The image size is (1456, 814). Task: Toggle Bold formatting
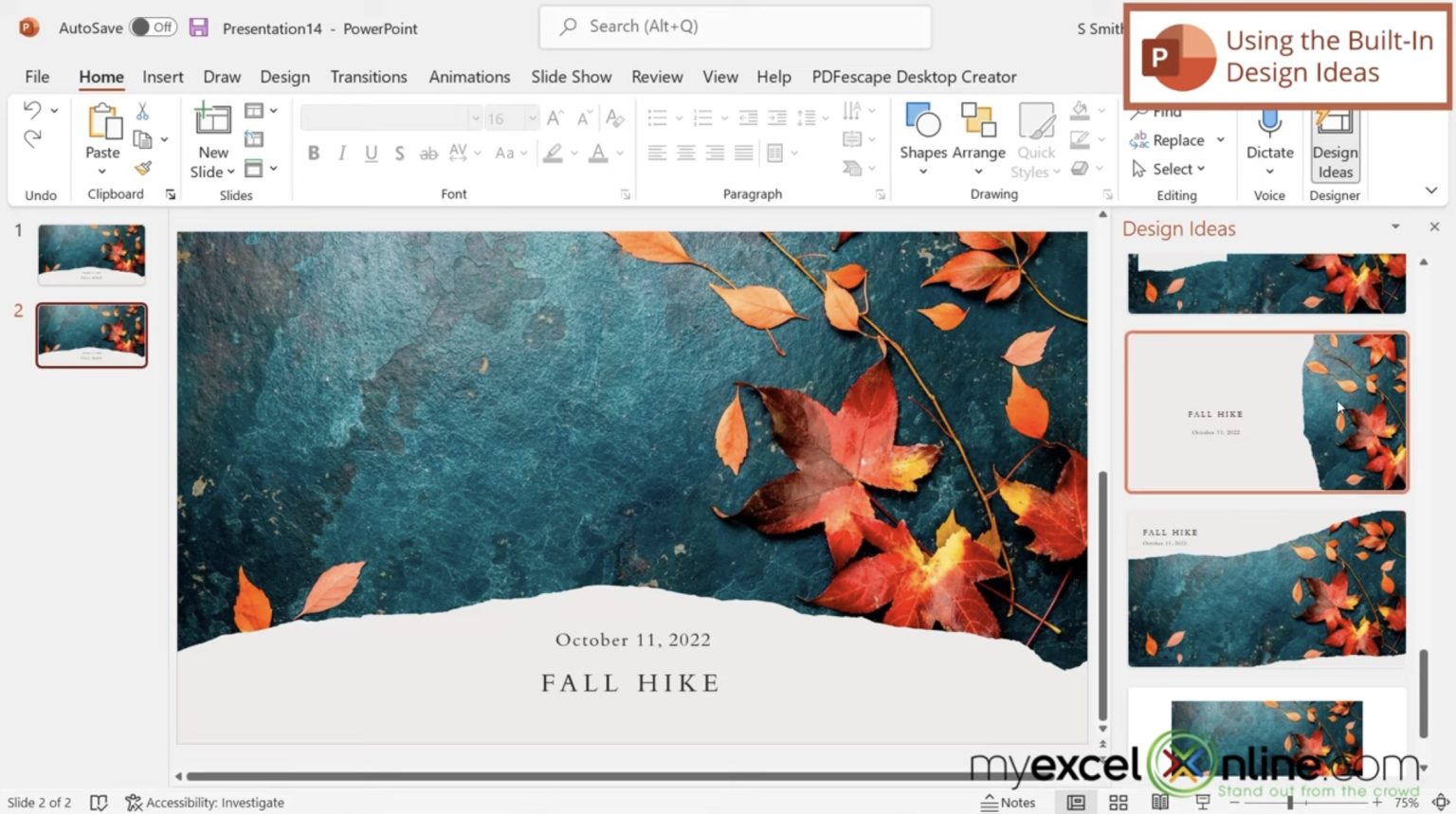point(314,153)
